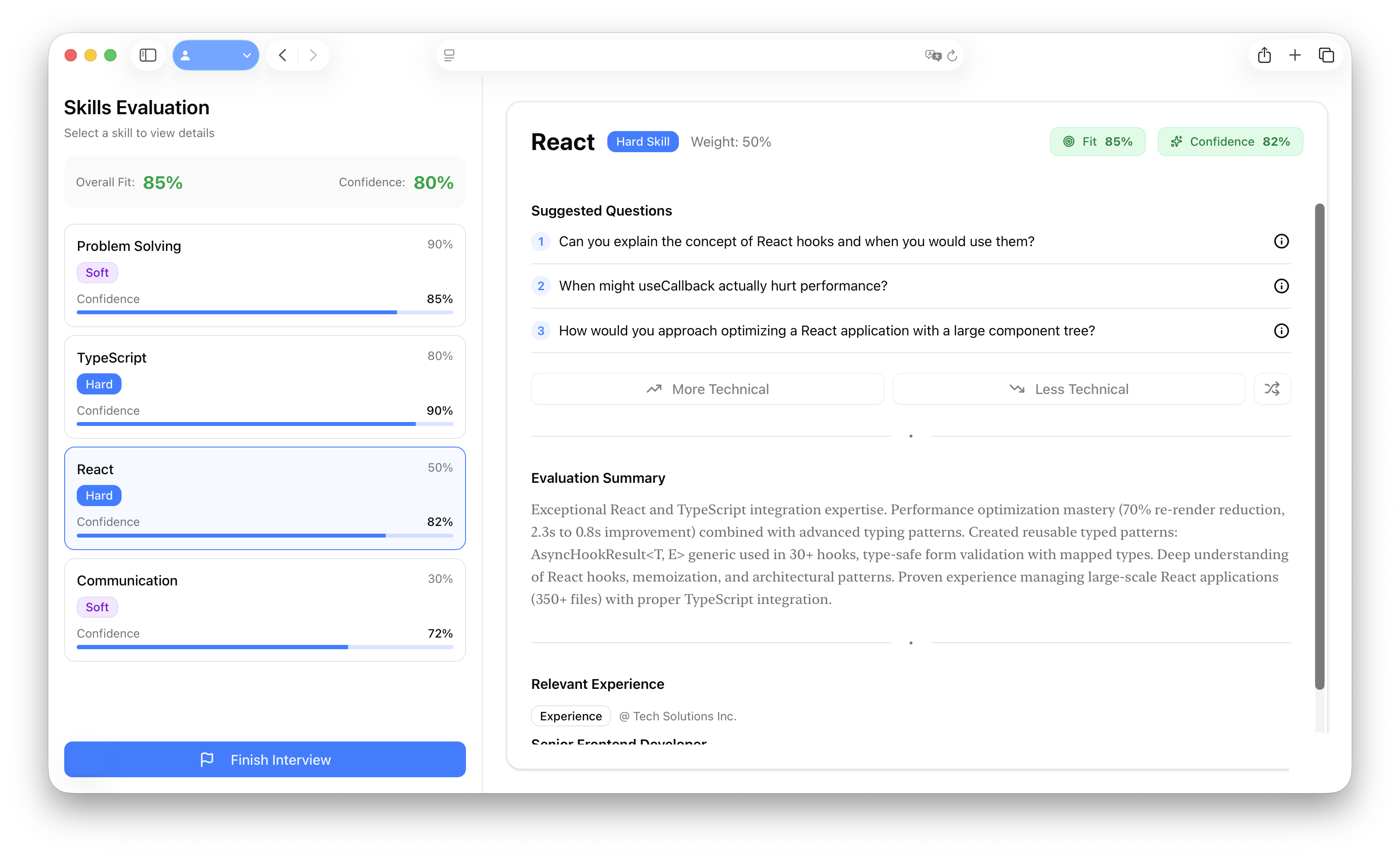Viewport: 1400px width, 857px height.
Task: Open the share menu
Action: [1264, 55]
